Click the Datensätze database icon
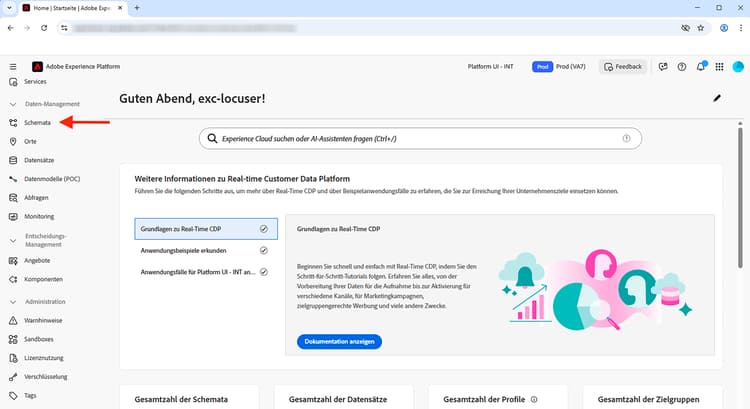This screenshot has width=750, height=409. click(x=13, y=160)
